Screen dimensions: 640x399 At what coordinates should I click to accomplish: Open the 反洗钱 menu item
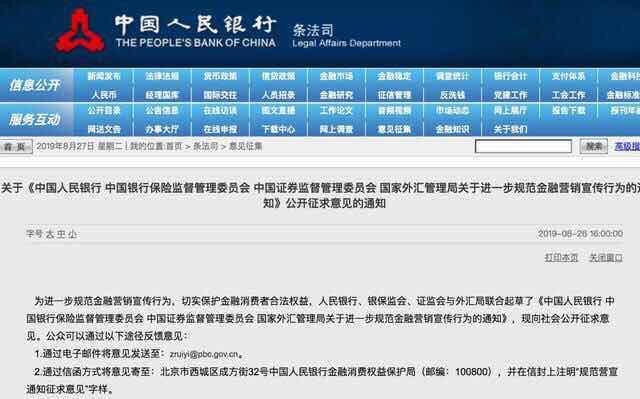(x=452, y=95)
